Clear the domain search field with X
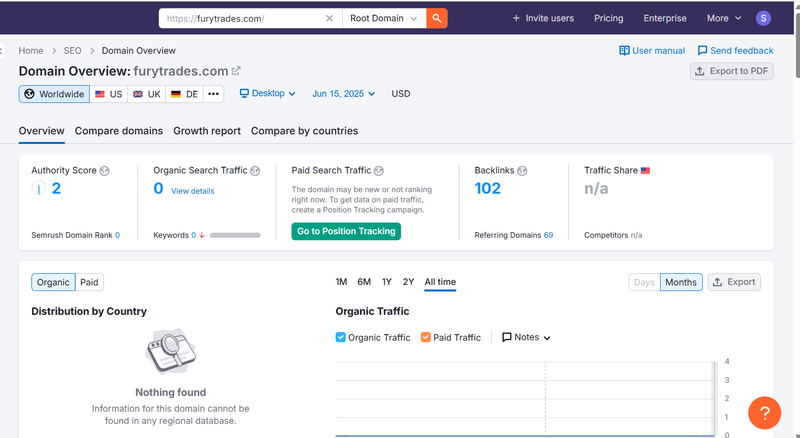Screen dimensions: 800x438 pos(329,18)
